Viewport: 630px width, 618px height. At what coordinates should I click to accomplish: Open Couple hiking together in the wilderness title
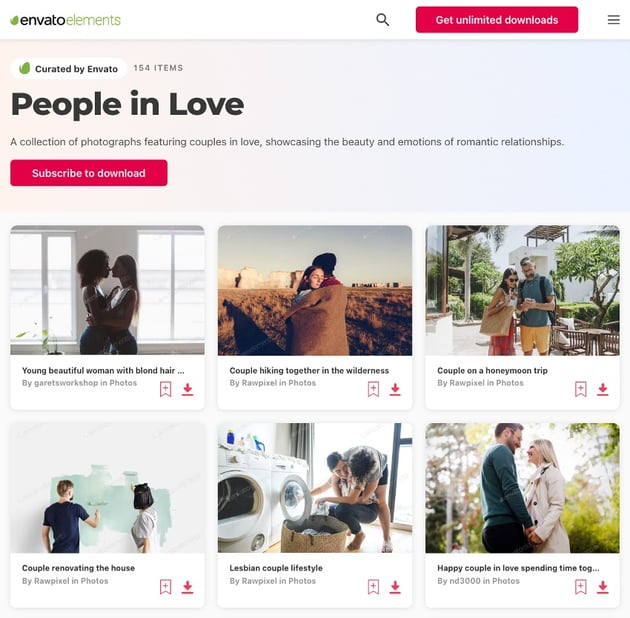point(309,370)
